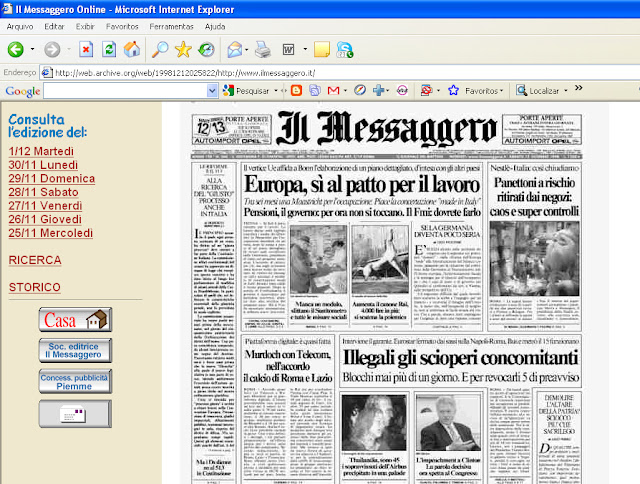Open History clock icon
This screenshot has height=484, width=640.
pyautogui.click(x=206, y=49)
